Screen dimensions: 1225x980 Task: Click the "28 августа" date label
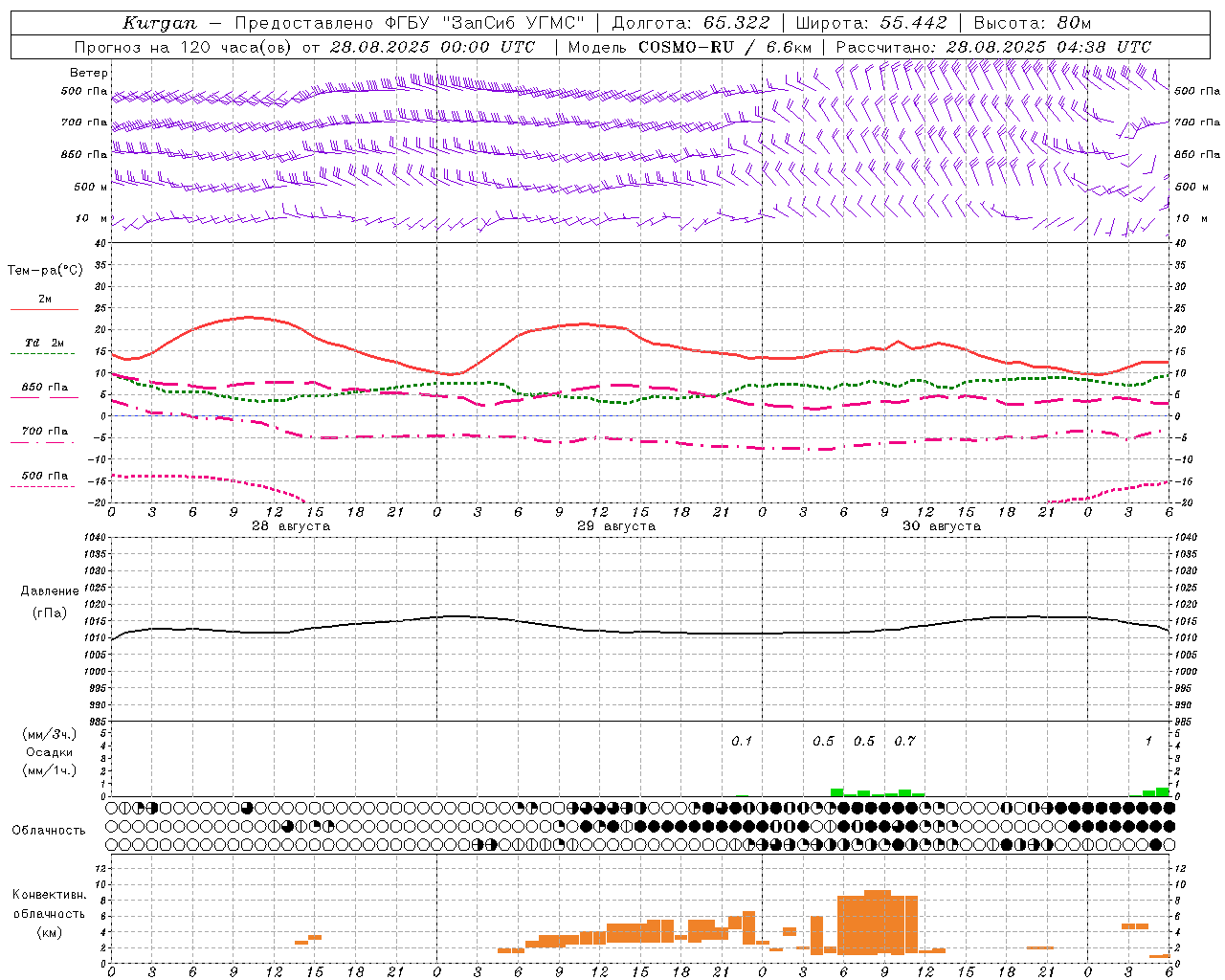tap(291, 526)
